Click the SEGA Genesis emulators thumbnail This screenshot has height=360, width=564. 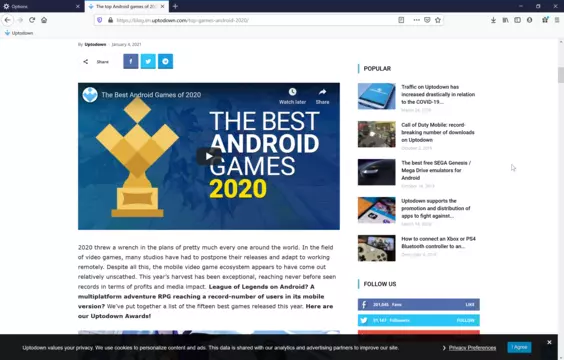[377, 172]
